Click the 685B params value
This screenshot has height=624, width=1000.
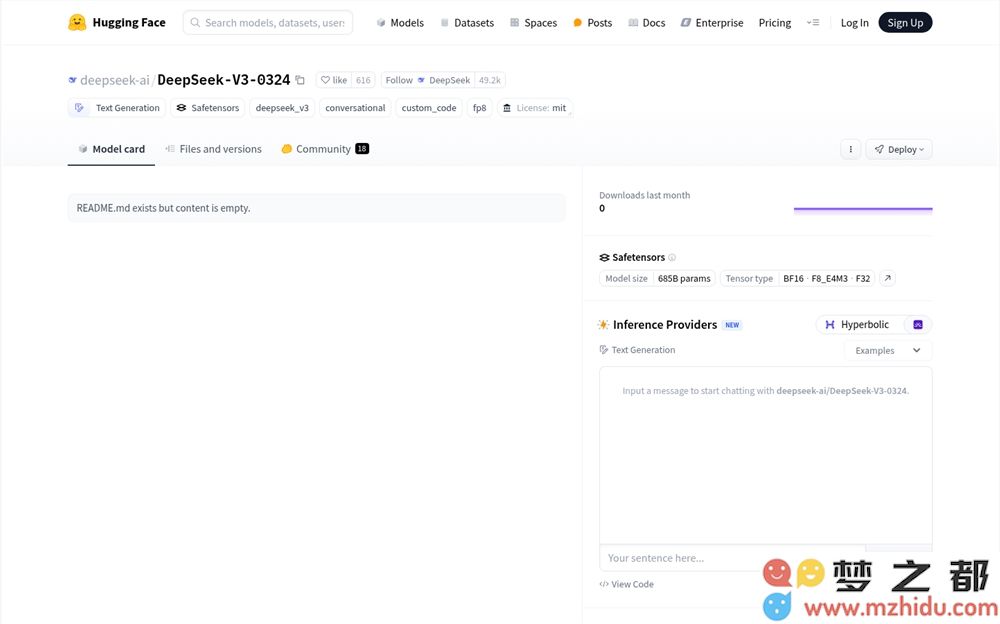(684, 278)
